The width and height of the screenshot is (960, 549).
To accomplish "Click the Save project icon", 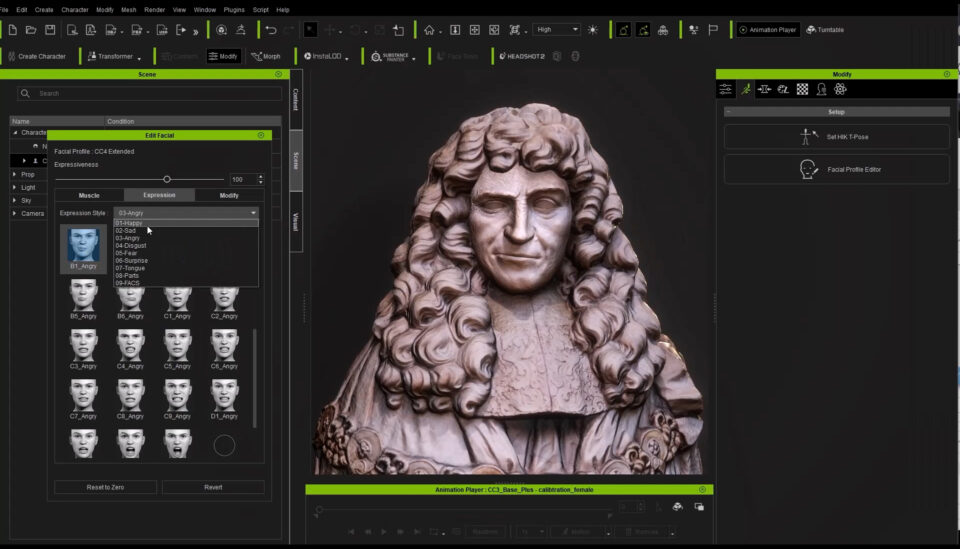I will point(51,30).
